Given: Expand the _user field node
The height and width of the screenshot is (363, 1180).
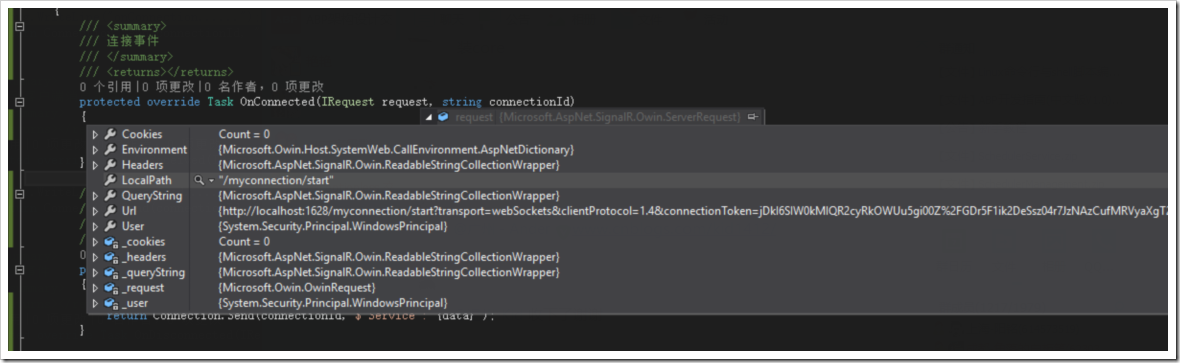Looking at the screenshot, I should coord(95,303).
